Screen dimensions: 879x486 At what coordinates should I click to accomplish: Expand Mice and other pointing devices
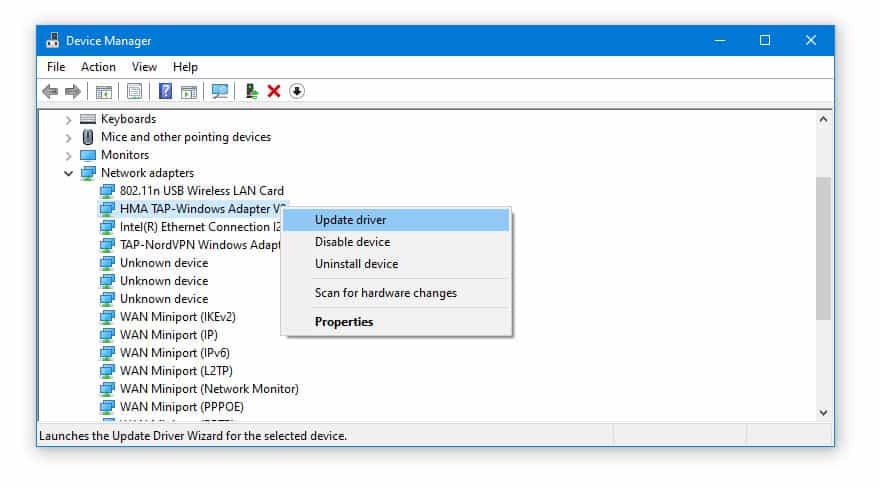68,137
